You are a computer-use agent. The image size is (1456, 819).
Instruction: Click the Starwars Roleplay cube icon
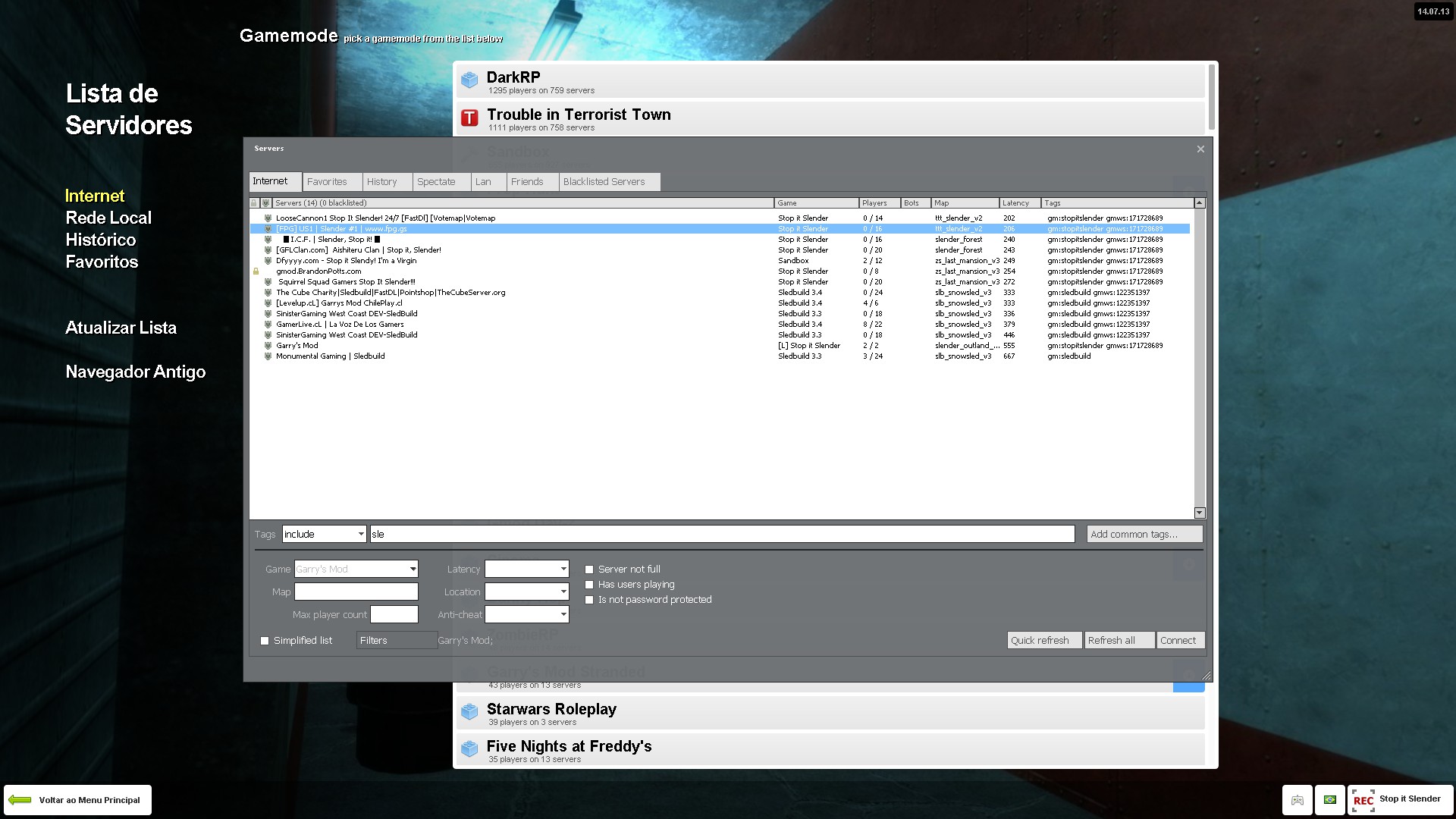469,711
